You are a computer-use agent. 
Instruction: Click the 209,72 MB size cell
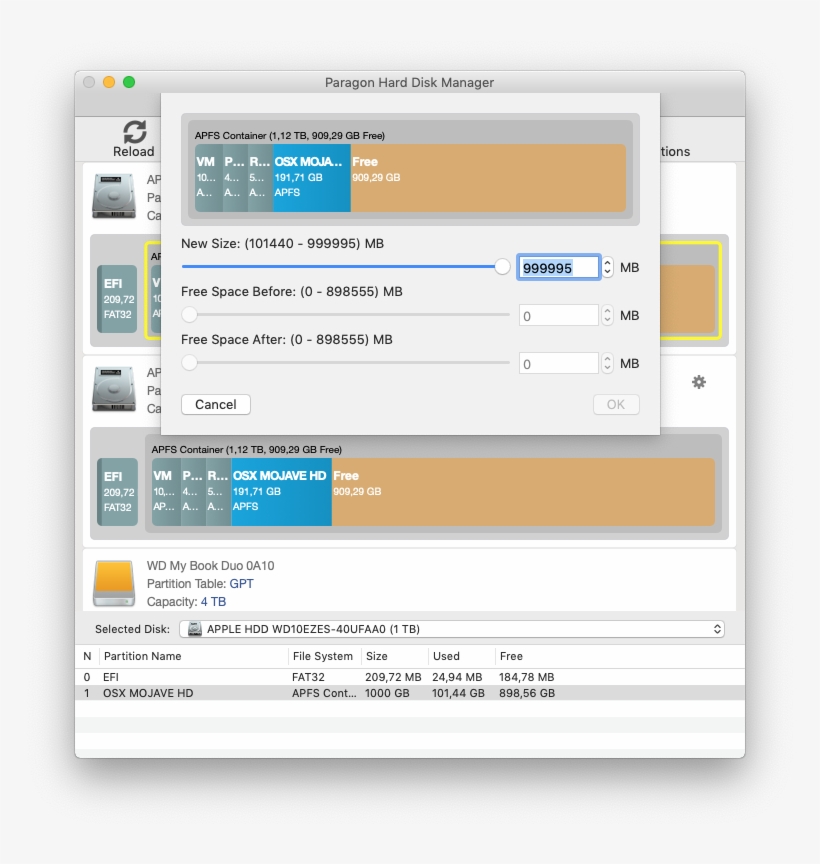point(393,677)
